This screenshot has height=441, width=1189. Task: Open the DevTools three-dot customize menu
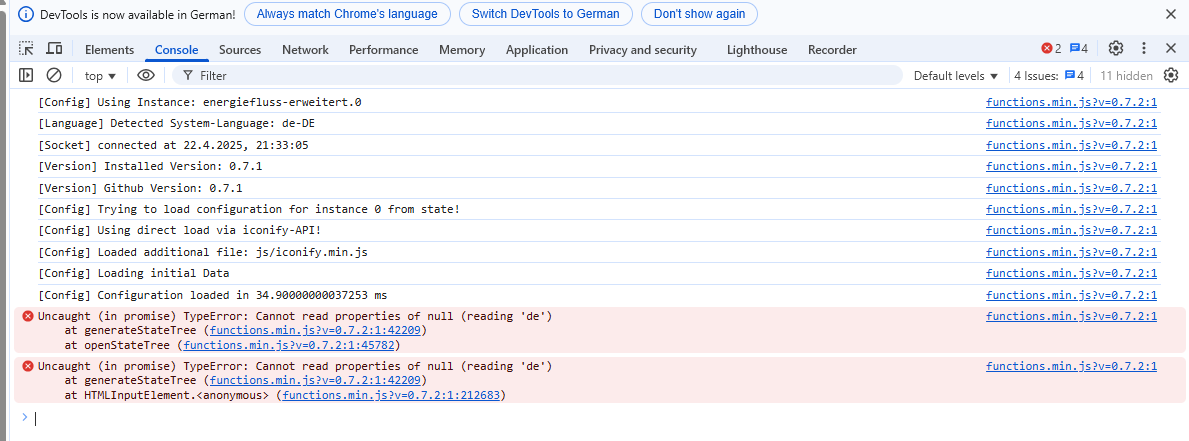pyautogui.click(x=1144, y=49)
